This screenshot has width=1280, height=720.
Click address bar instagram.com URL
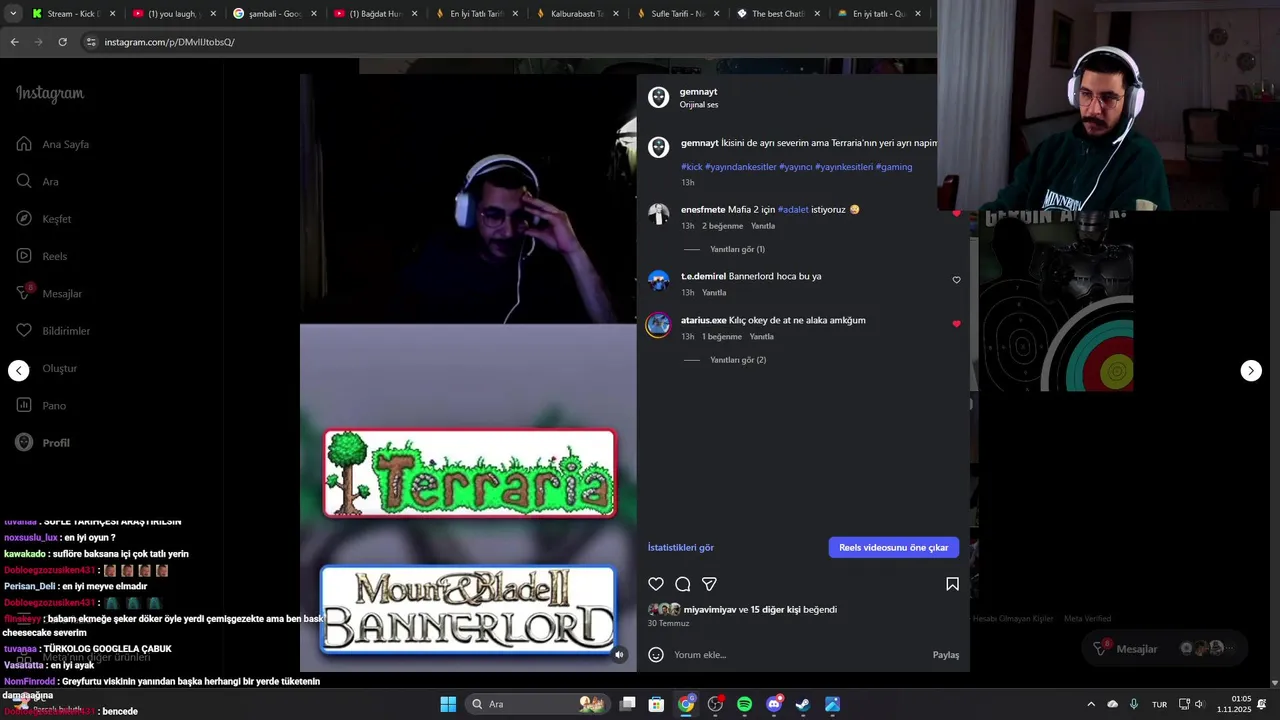(x=170, y=42)
